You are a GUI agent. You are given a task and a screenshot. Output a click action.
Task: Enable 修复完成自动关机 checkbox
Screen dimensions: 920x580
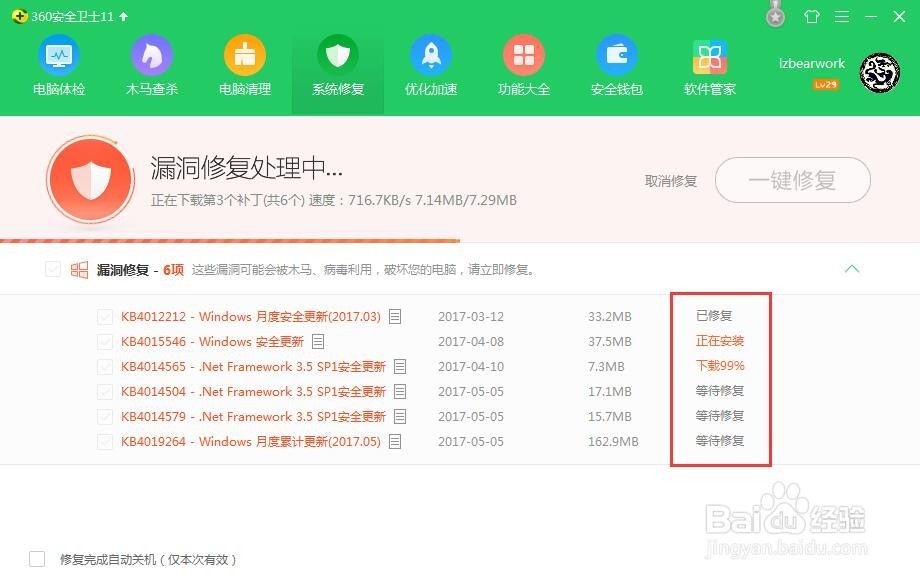pyautogui.click(x=37, y=559)
